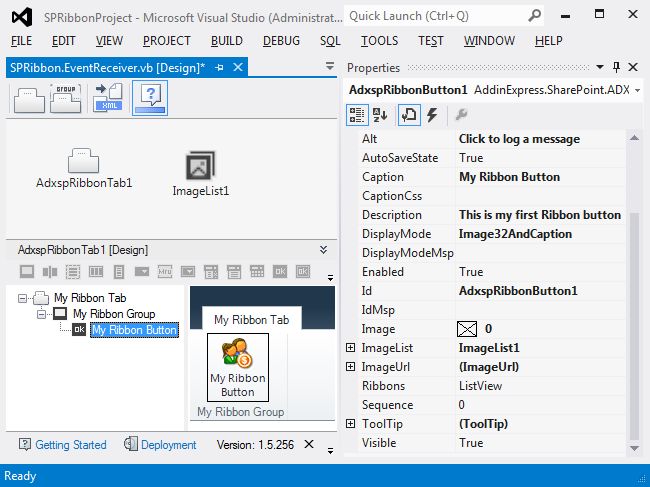
Task: Open the Properties object selector dropdown
Action: 637,90
